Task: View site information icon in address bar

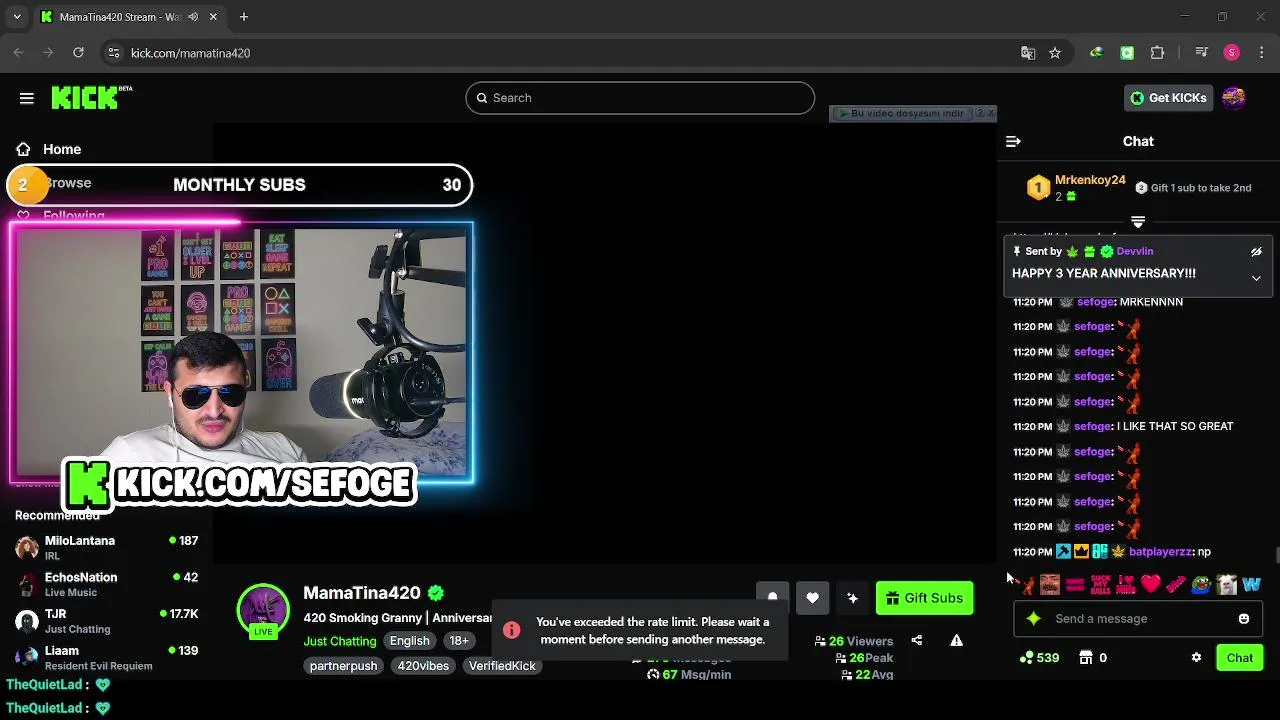Action: pyautogui.click(x=113, y=53)
